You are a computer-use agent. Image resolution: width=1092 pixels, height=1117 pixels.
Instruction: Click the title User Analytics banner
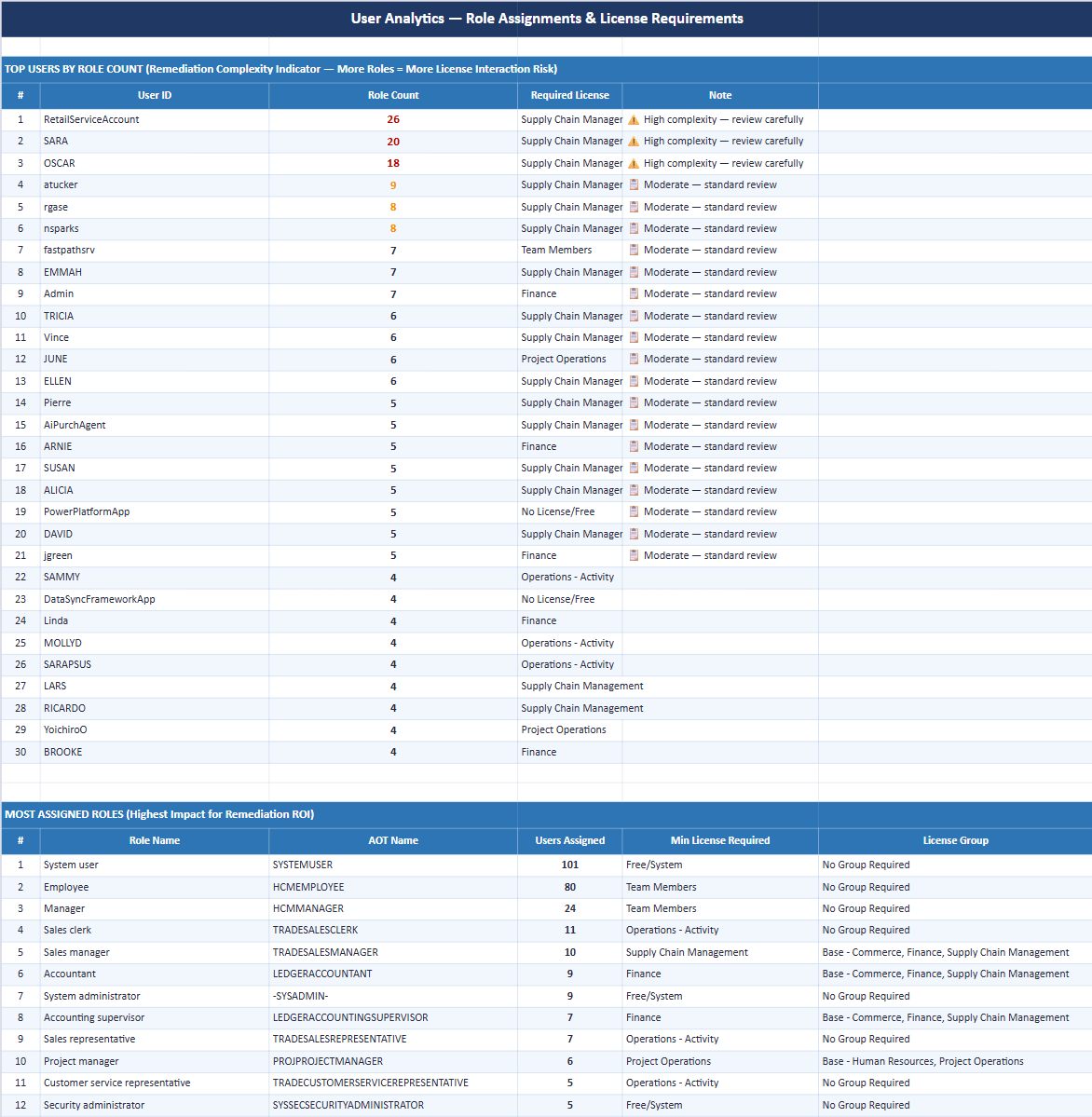[546, 19]
